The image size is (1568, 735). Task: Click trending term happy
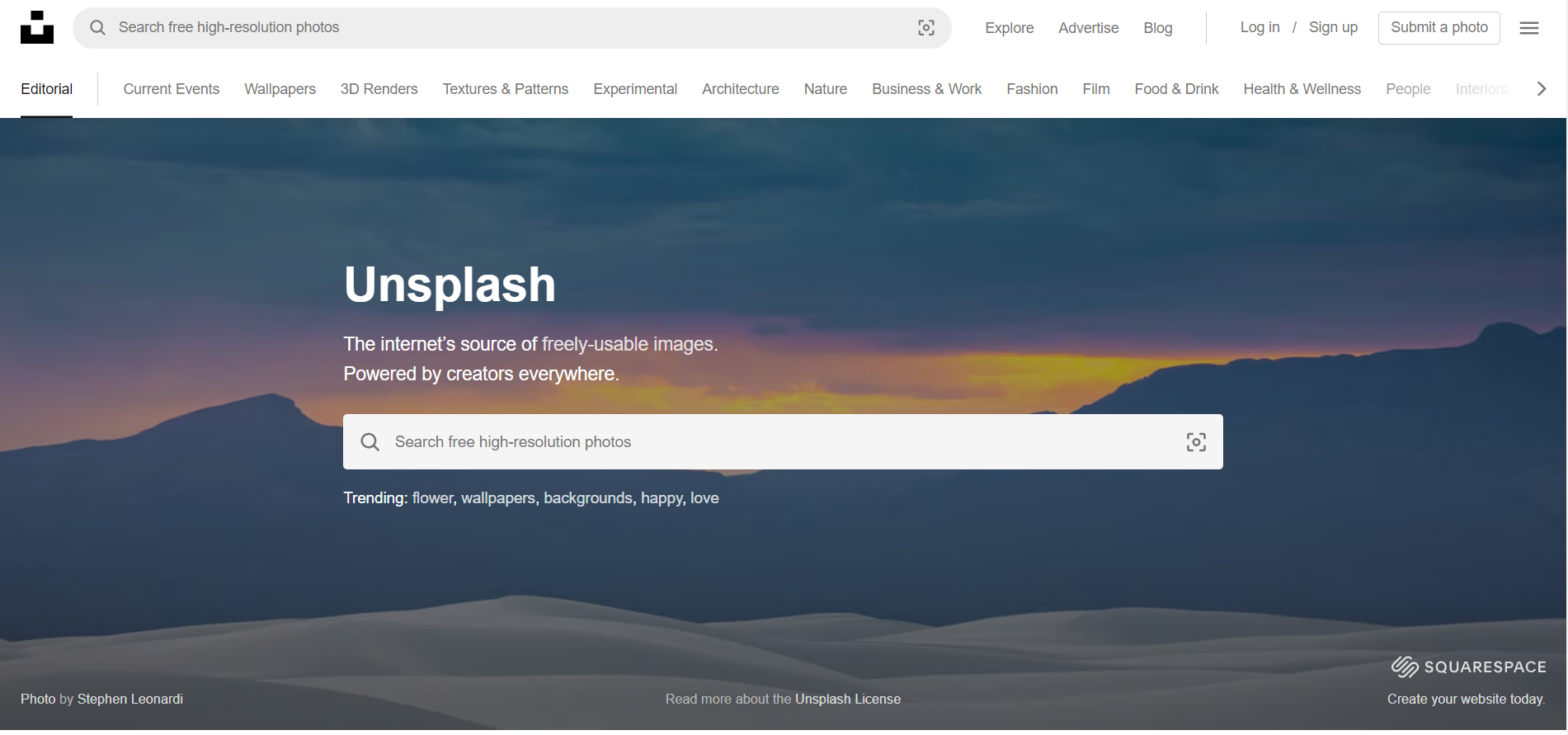click(662, 498)
